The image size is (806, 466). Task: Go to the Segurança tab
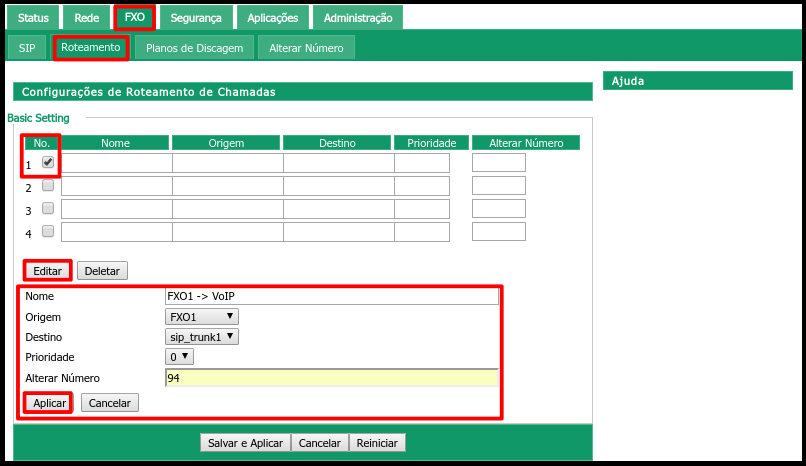tap(196, 18)
